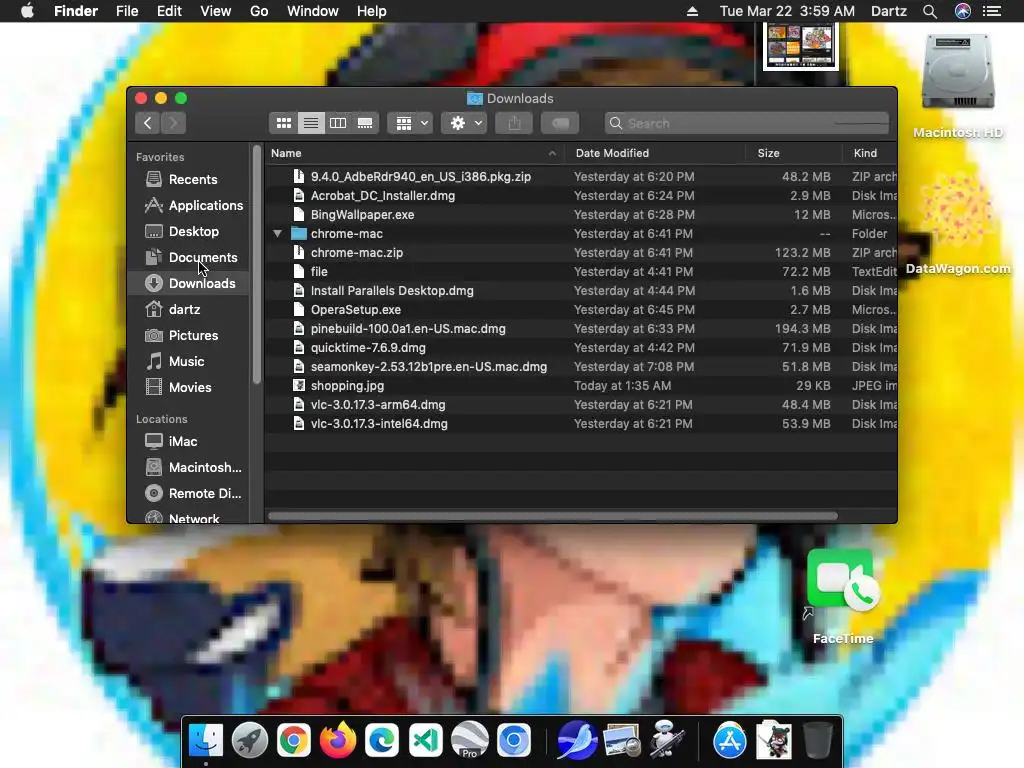The height and width of the screenshot is (768, 1024).
Task: Select file 9.4.0_AdbeRdr940_en_US_i386.pkg.zip
Action: click(581, 176)
